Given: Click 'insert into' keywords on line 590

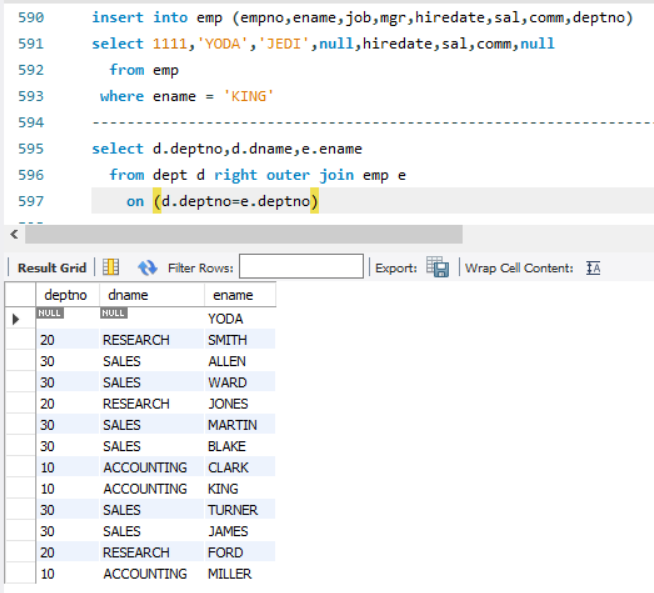Looking at the screenshot, I should [x=140, y=18].
